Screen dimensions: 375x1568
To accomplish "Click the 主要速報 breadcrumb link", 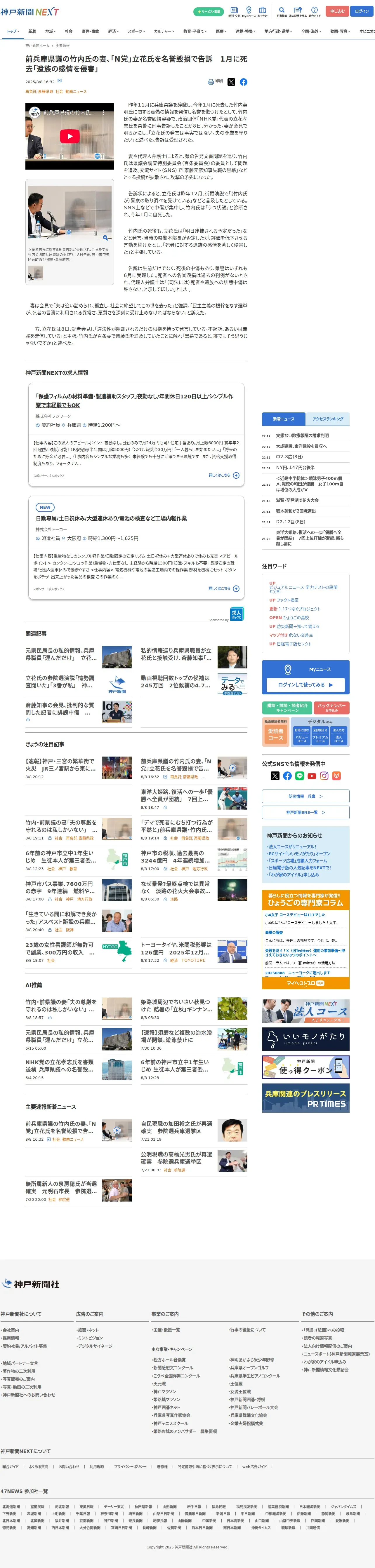I will (63, 46).
